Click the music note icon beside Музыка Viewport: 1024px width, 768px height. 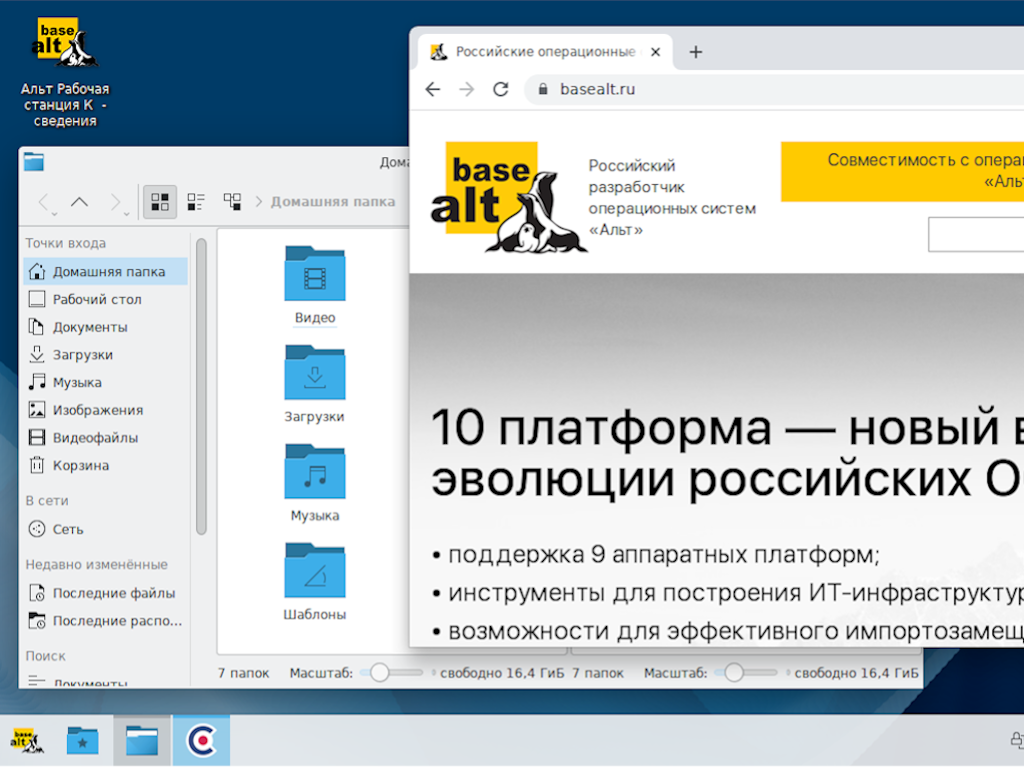click(x=37, y=382)
